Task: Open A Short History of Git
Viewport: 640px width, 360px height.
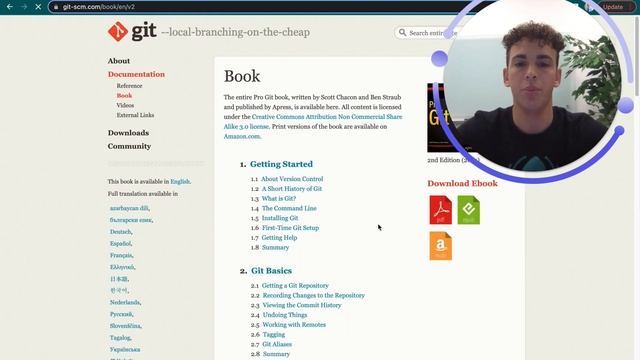Action: (292, 189)
